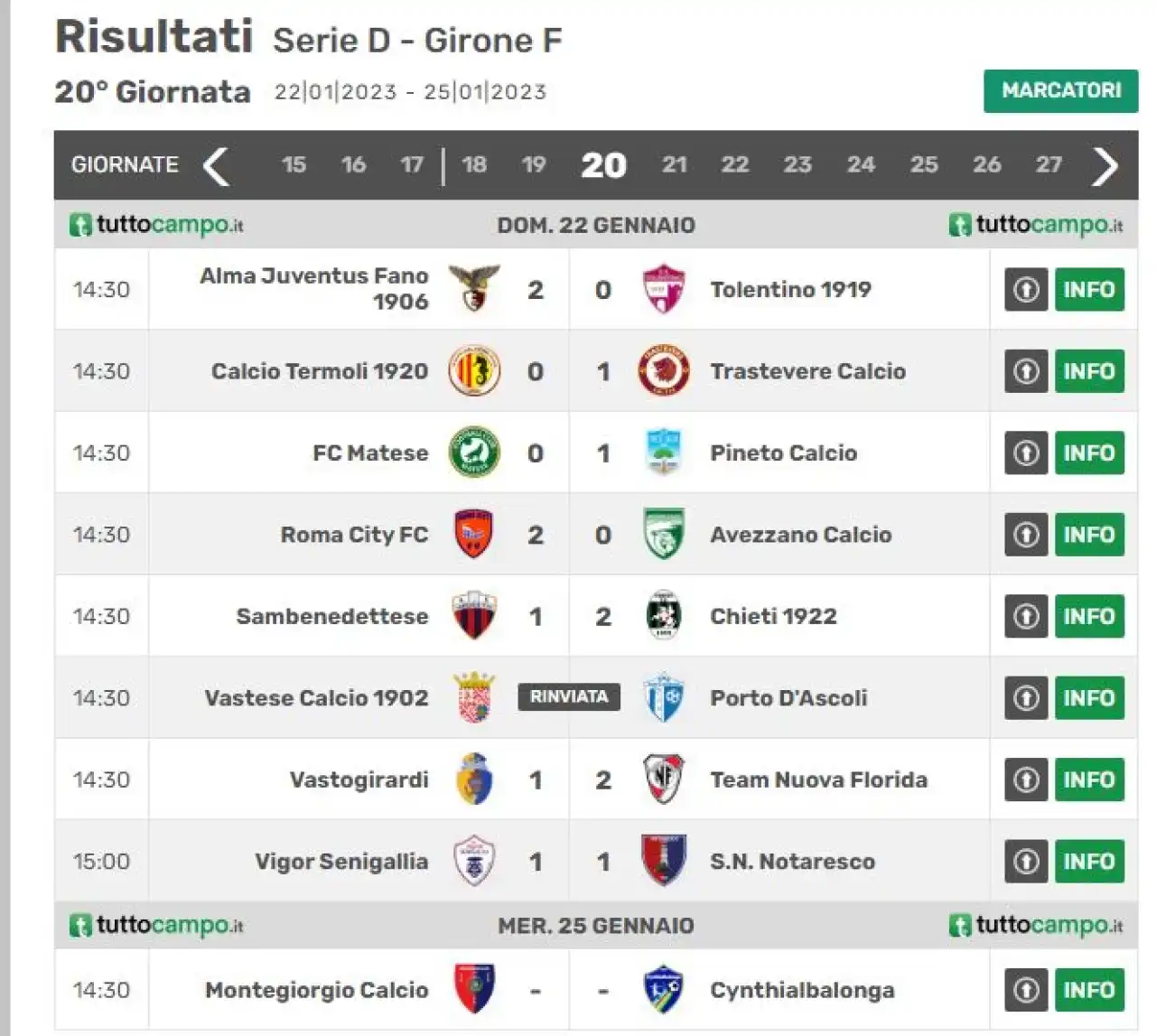Click the Alma Juventus Fano 1906 crest

474,289
